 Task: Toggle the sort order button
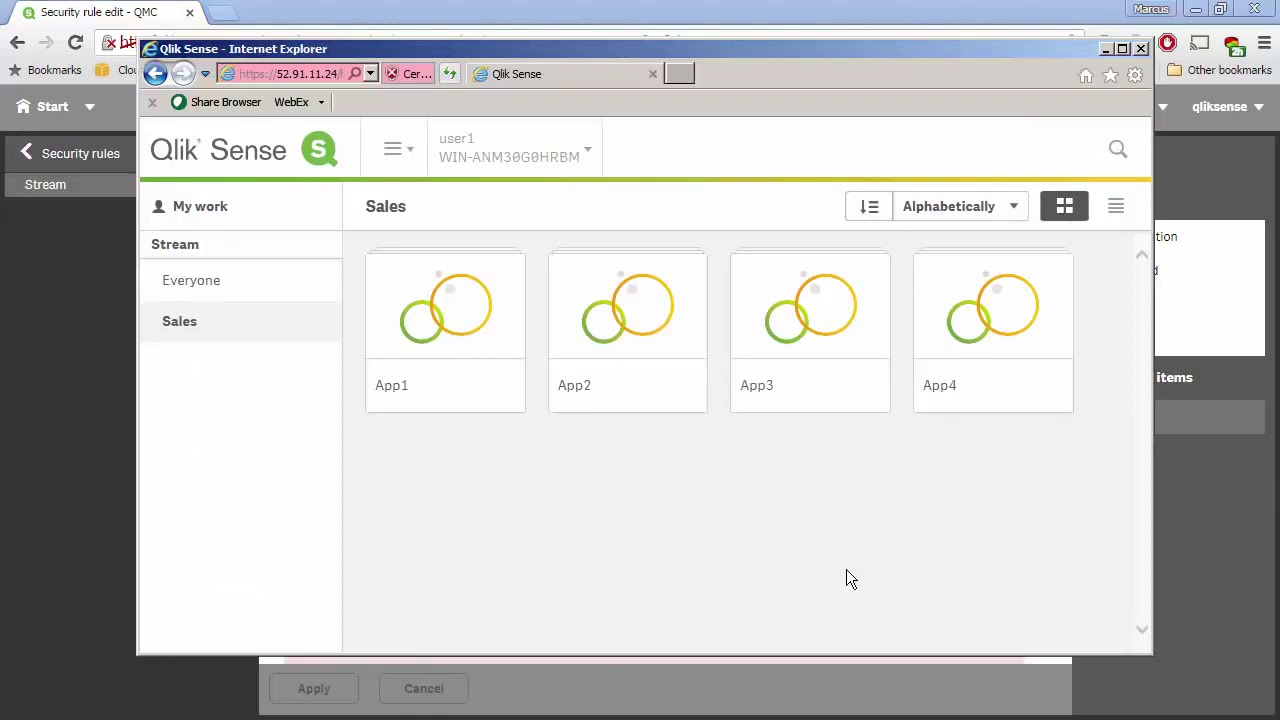click(869, 206)
